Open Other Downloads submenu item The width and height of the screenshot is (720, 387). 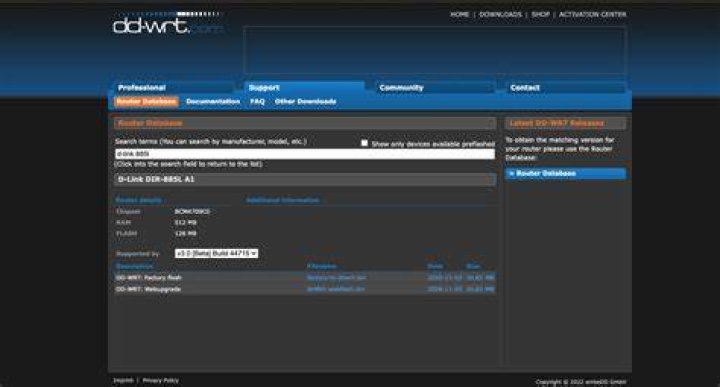coord(305,101)
